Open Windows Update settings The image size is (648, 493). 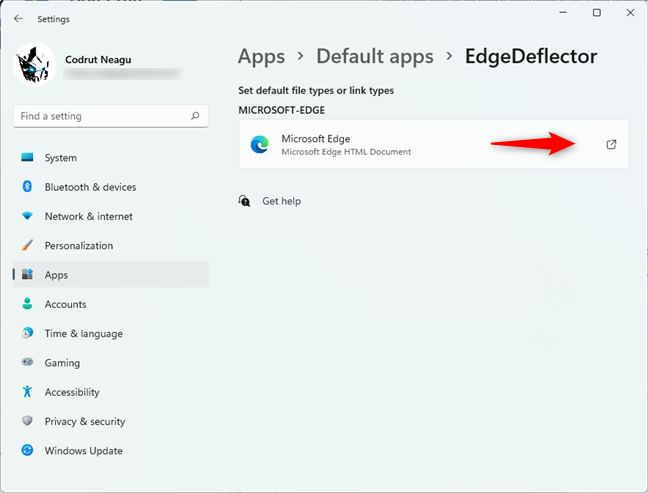coord(111,451)
